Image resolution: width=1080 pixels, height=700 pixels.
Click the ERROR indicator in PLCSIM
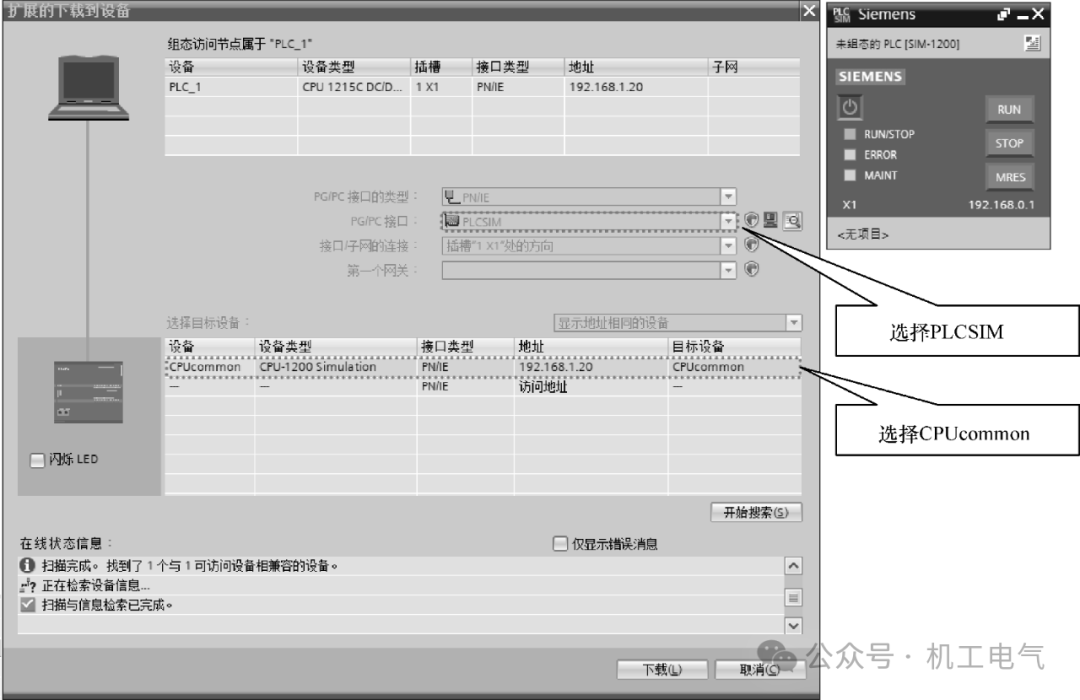(850, 155)
